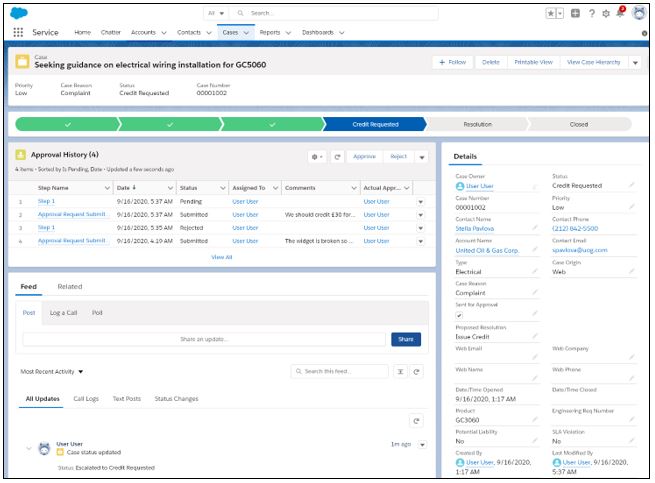Switch to the Related tab
This screenshot has width=655, height=483.
(70, 287)
